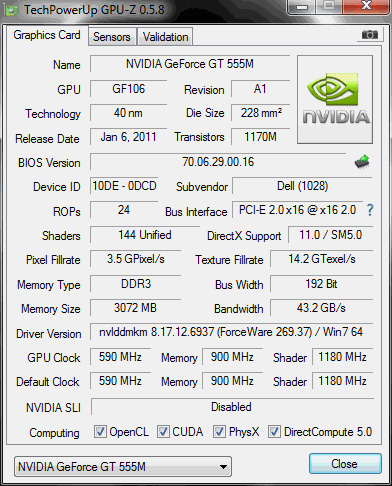392x486 pixels.
Task: Click the camera screenshot icon
Action: (x=370, y=35)
